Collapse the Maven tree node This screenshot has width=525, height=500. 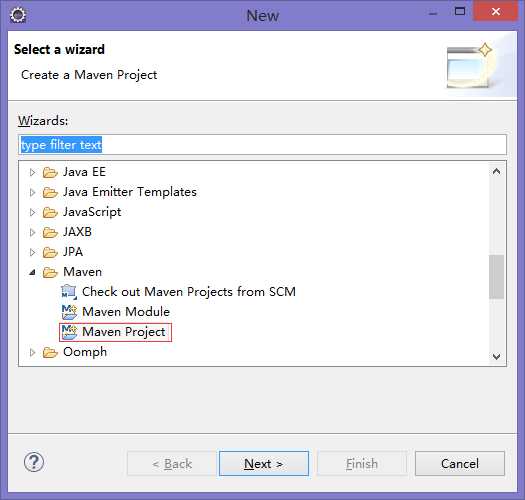pos(32,273)
